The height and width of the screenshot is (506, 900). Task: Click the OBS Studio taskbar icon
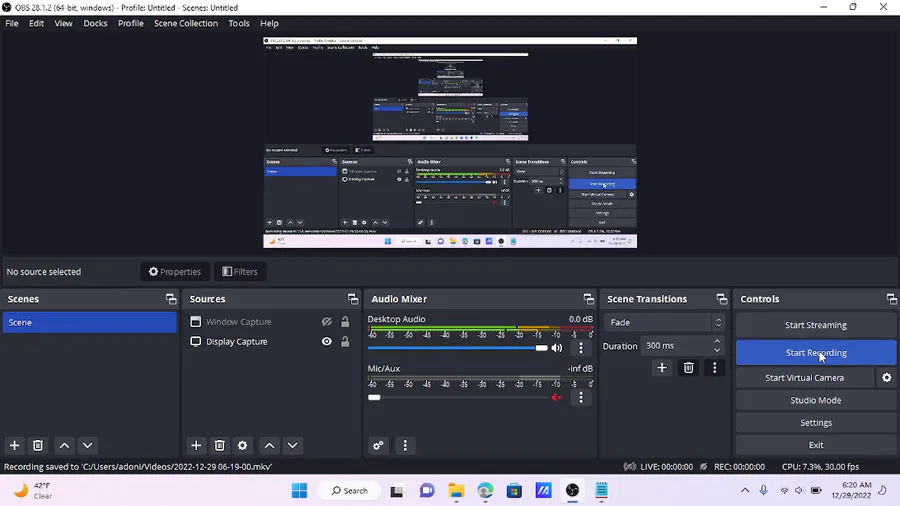coord(572,491)
